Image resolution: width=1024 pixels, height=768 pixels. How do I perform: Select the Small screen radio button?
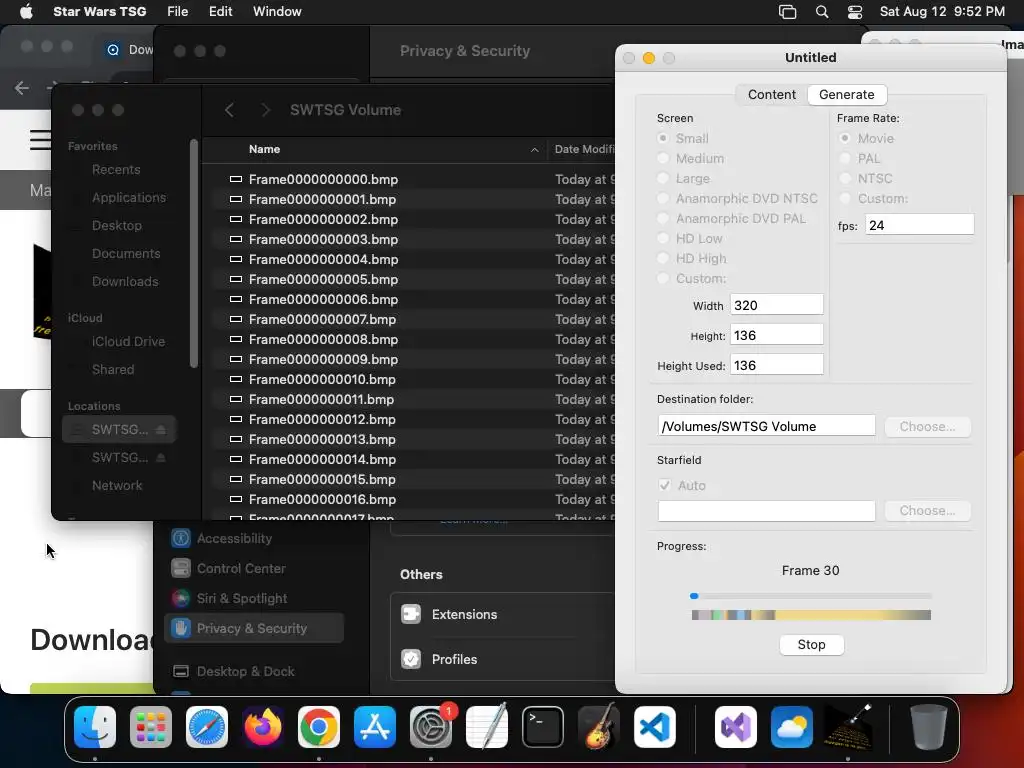[663, 138]
